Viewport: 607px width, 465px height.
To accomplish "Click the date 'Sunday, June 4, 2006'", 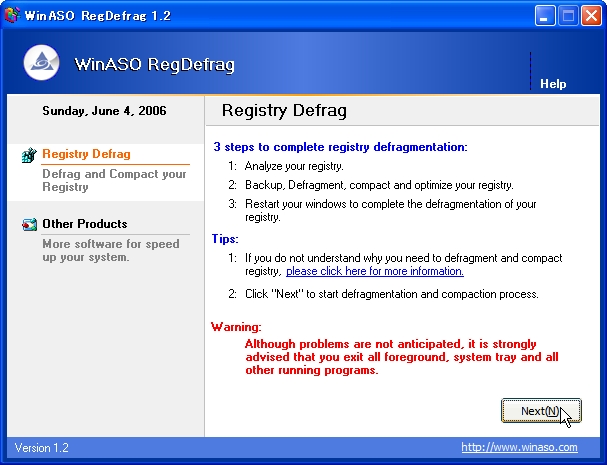I will click(104, 111).
